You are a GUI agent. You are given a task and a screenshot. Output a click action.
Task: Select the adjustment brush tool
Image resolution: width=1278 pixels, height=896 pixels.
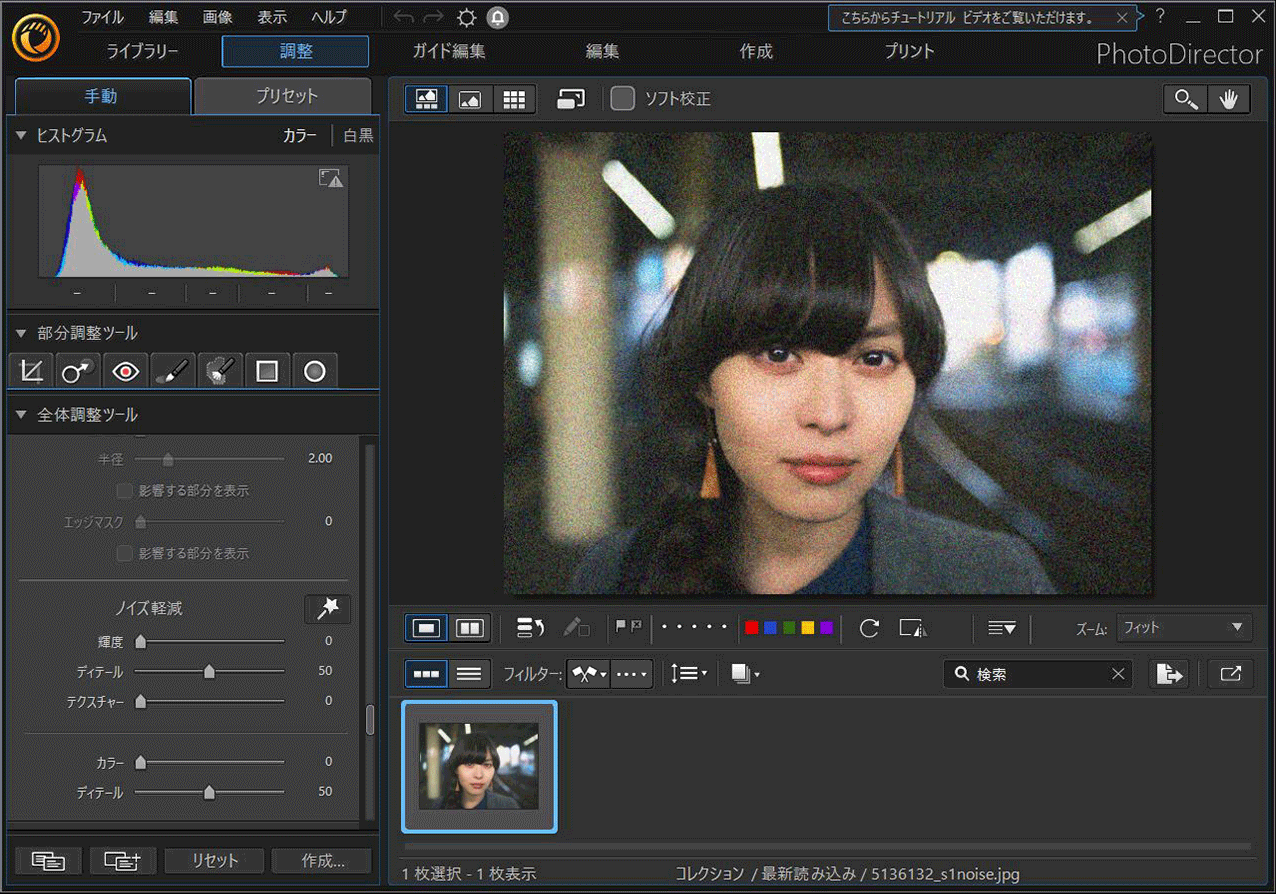(x=171, y=370)
